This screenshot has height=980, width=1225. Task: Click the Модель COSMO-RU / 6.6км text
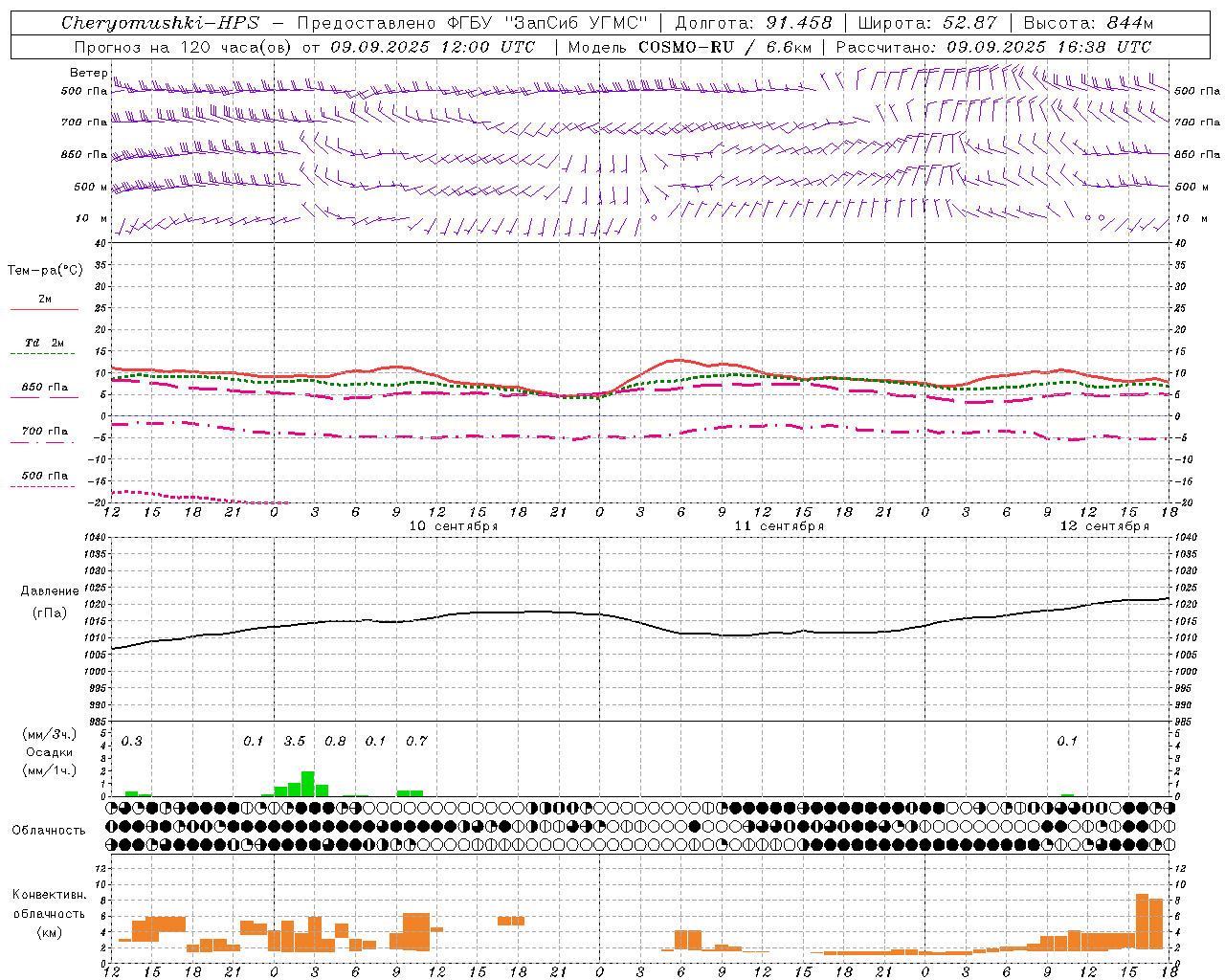click(x=690, y=47)
